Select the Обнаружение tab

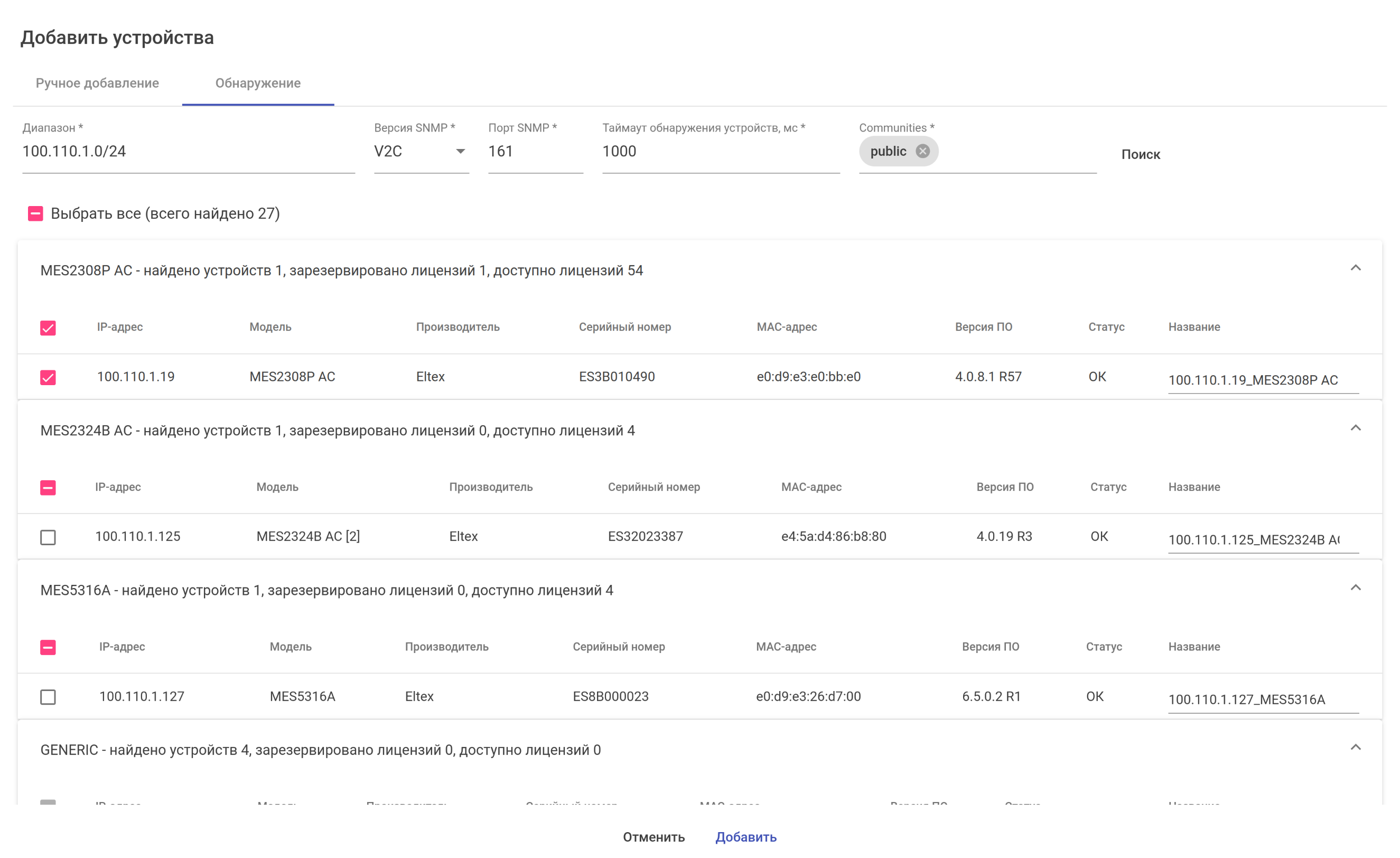pos(258,83)
